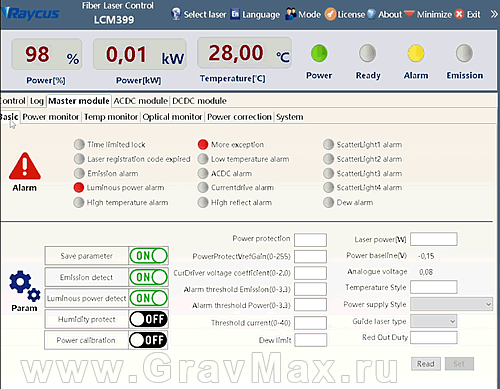500x389 pixels.
Task: Click Laser registration code expired indicator
Action: click(79, 159)
